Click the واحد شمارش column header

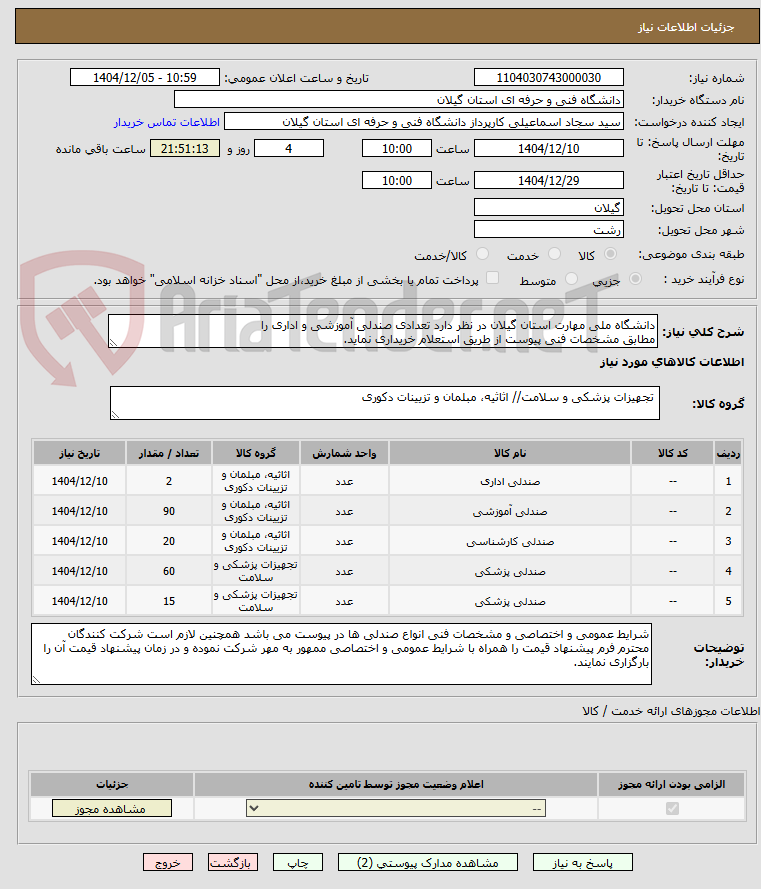coord(344,454)
